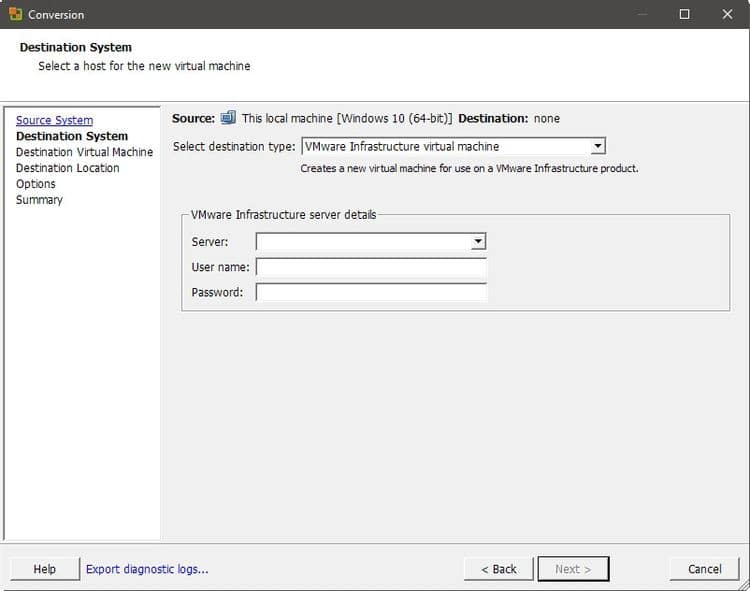Click the Password input field
This screenshot has height=591, width=750.
[x=371, y=292]
